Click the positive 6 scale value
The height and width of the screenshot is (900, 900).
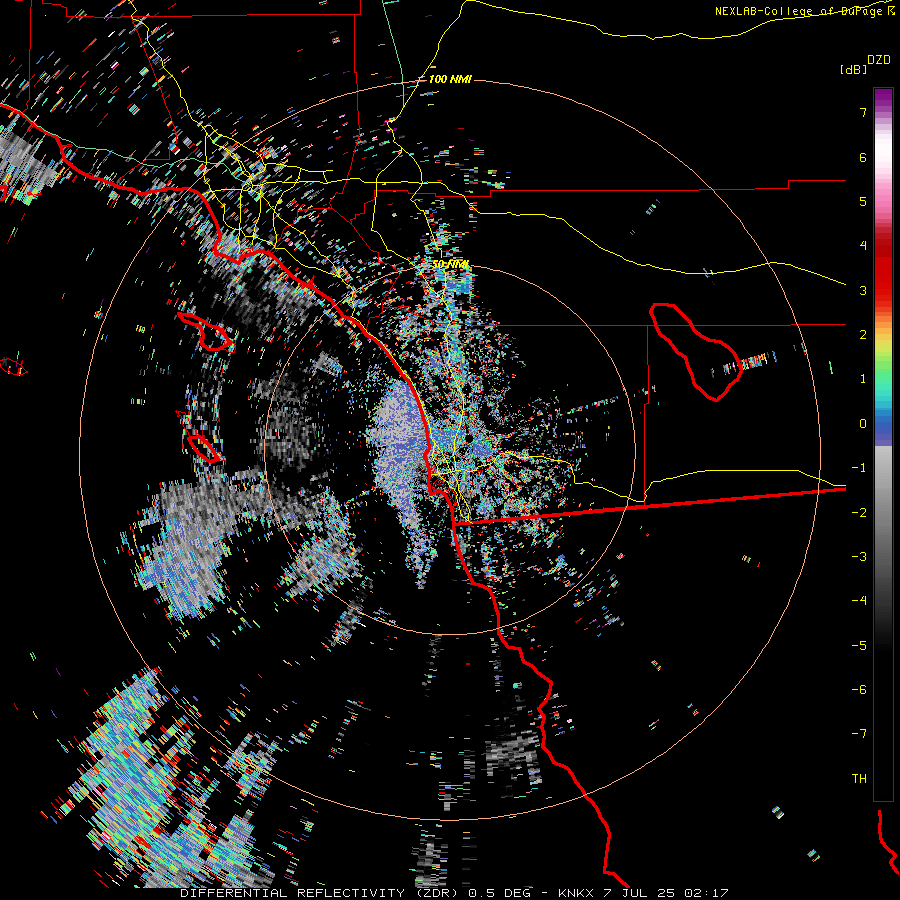click(863, 157)
